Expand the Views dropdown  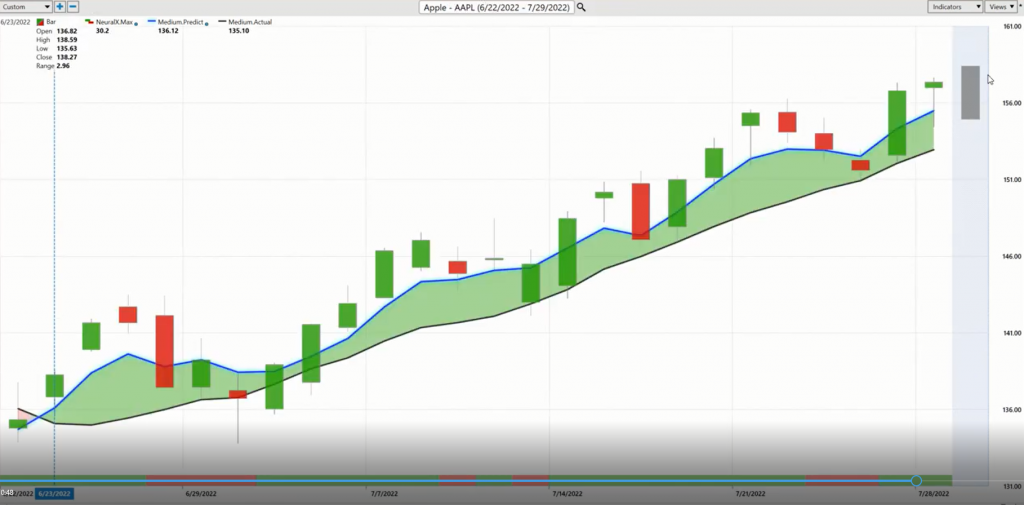[1002, 7]
